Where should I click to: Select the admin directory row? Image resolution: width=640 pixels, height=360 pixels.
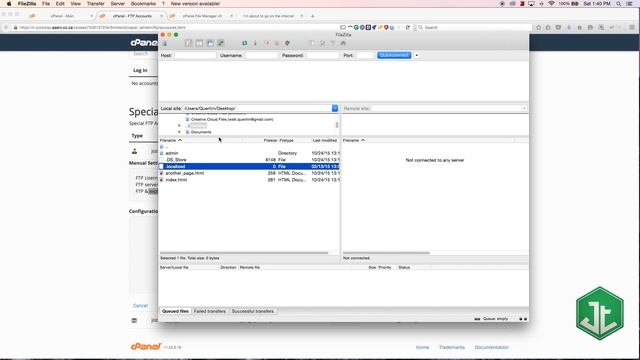pyautogui.click(x=249, y=153)
